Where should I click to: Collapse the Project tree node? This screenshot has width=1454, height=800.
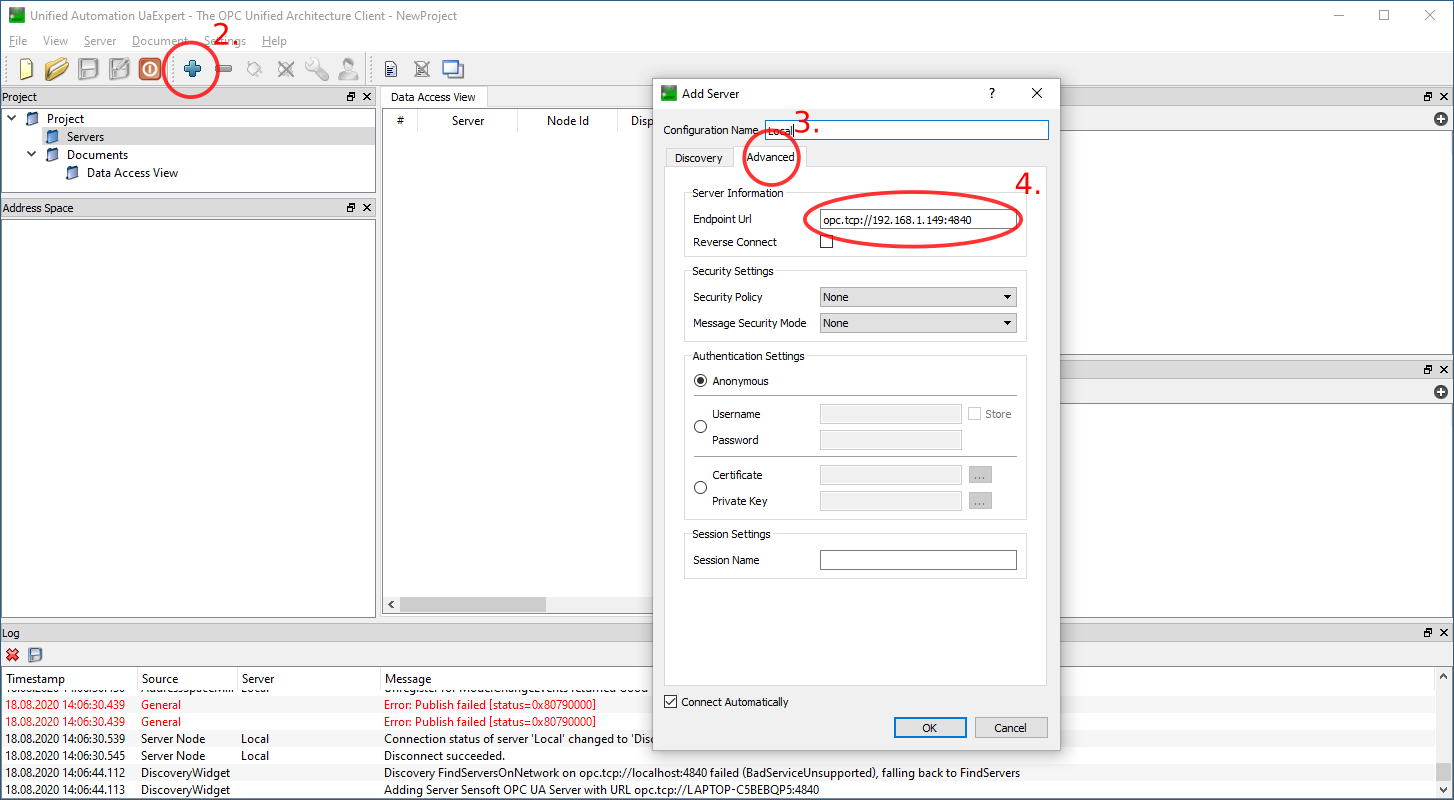pyautogui.click(x=12, y=118)
